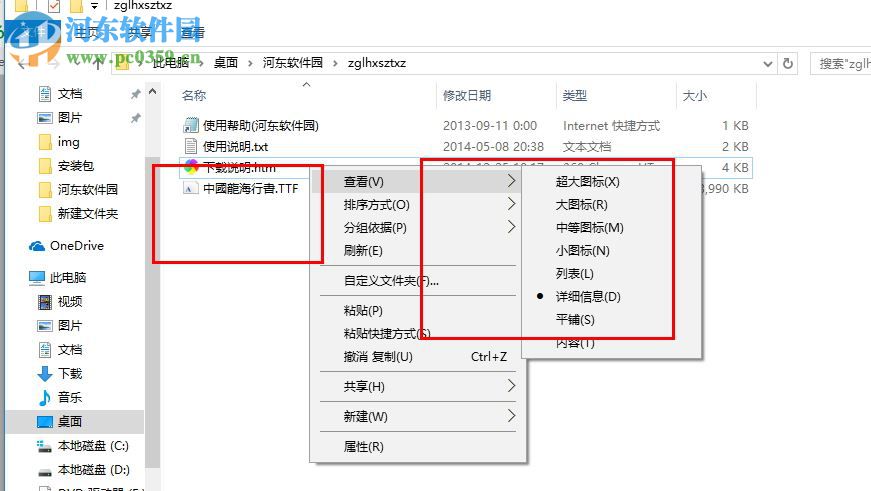
Task: Open 本地磁盘 (C:) drive
Action: [x=93, y=445]
